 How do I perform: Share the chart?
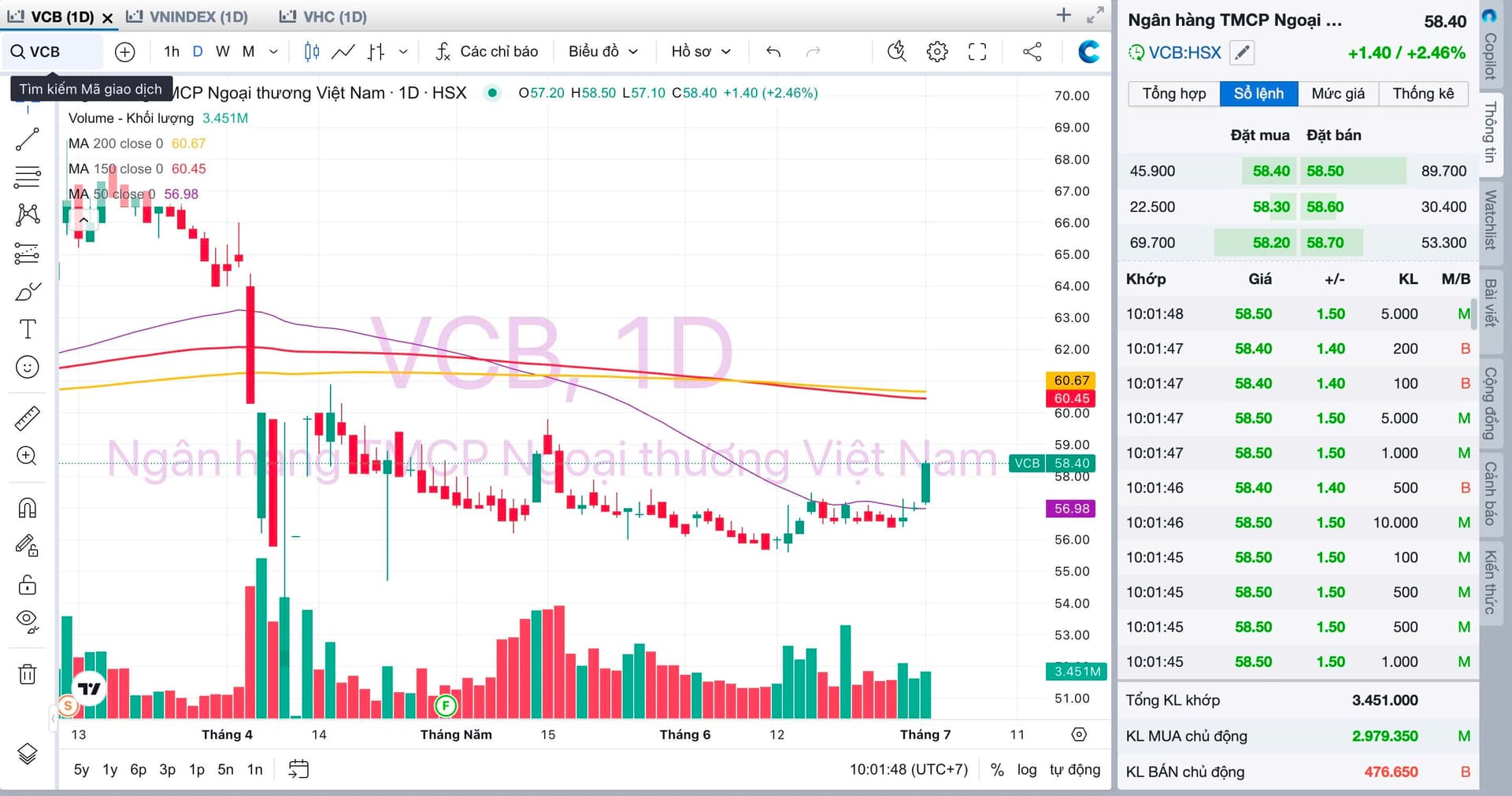pyautogui.click(x=1032, y=52)
